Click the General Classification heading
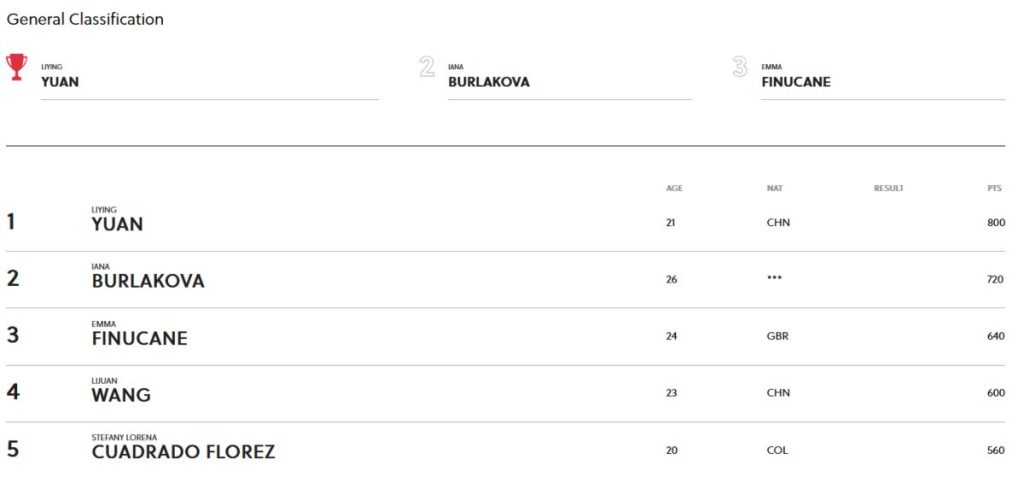 pos(85,19)
